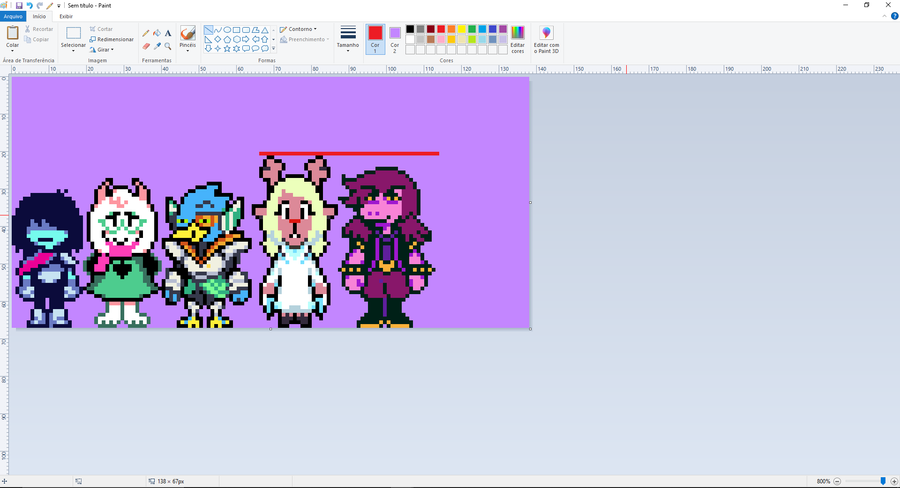
Task: Open the Colar paste dropdown arrow
Action: point(12,51)
